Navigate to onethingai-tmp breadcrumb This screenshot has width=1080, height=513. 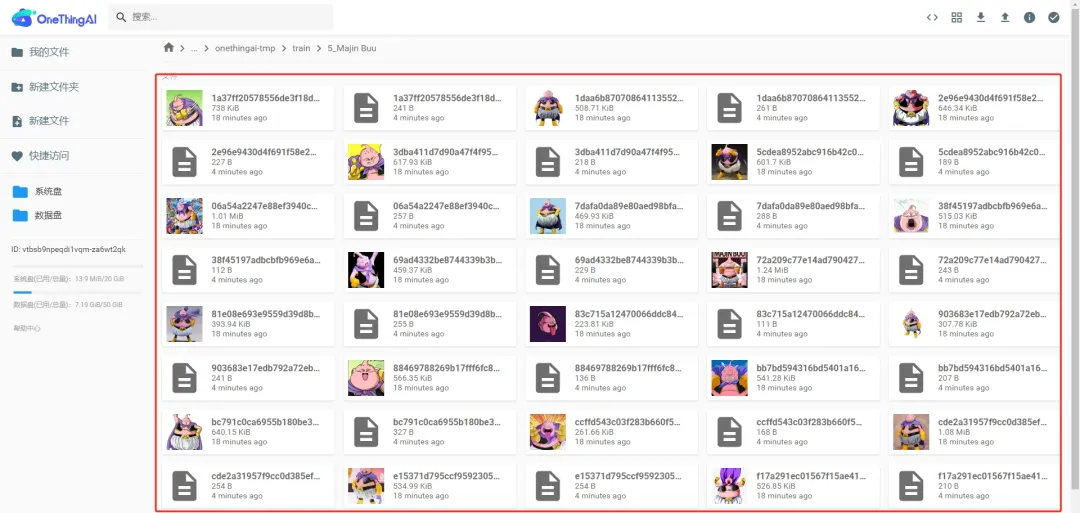click(x=245, y=49)
